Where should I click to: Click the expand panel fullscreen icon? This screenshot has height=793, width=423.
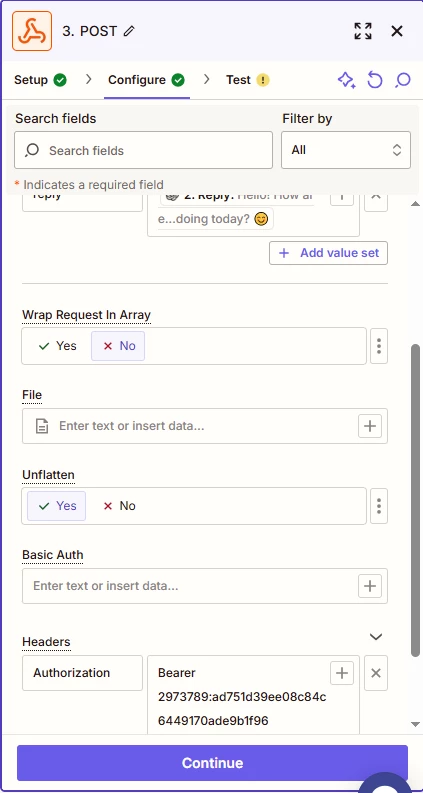tap(363, 31)
